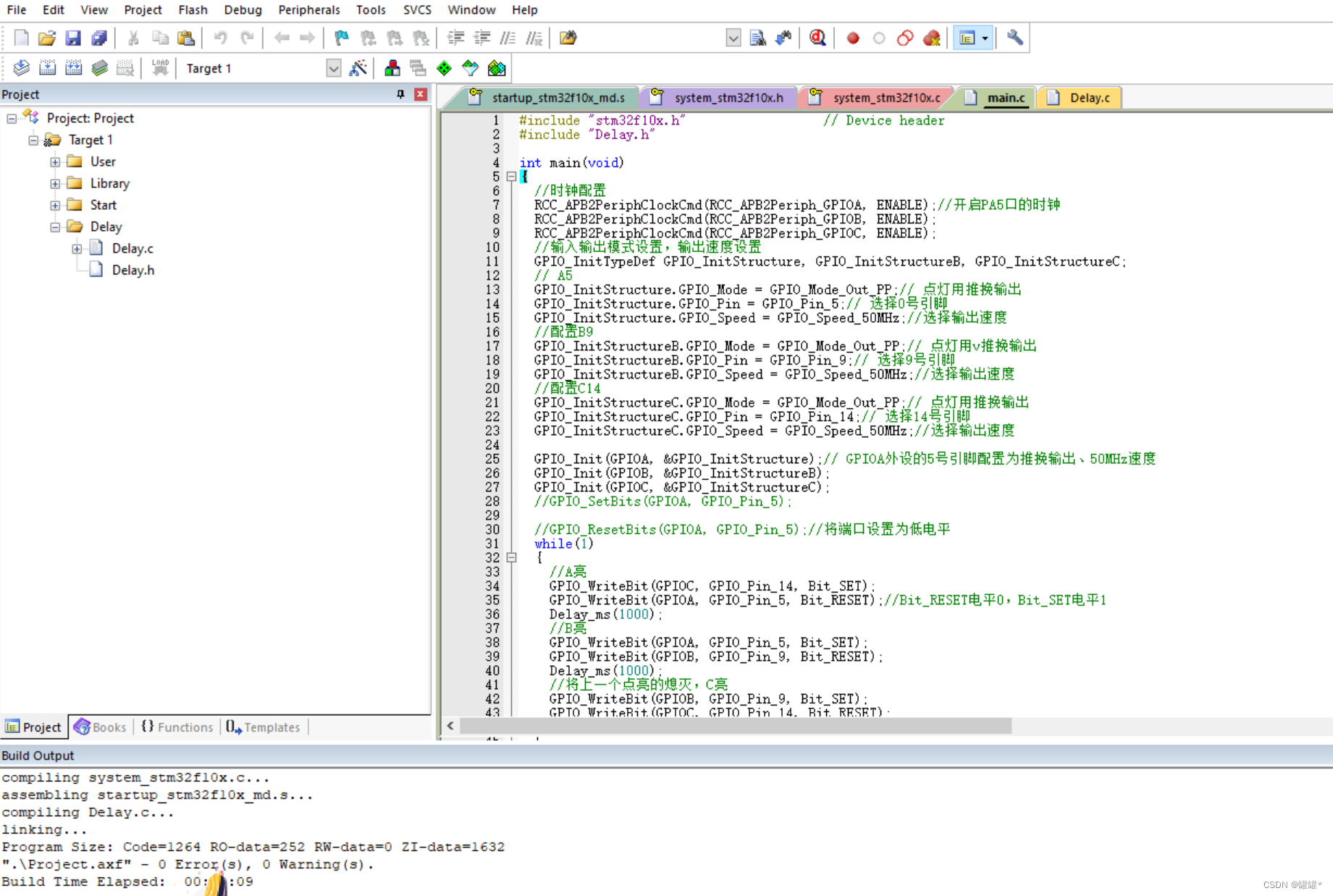Kill all breakpoints with the red circles X icon
The width and height of the screenshot is (1333, 896).
pos(932,38)
